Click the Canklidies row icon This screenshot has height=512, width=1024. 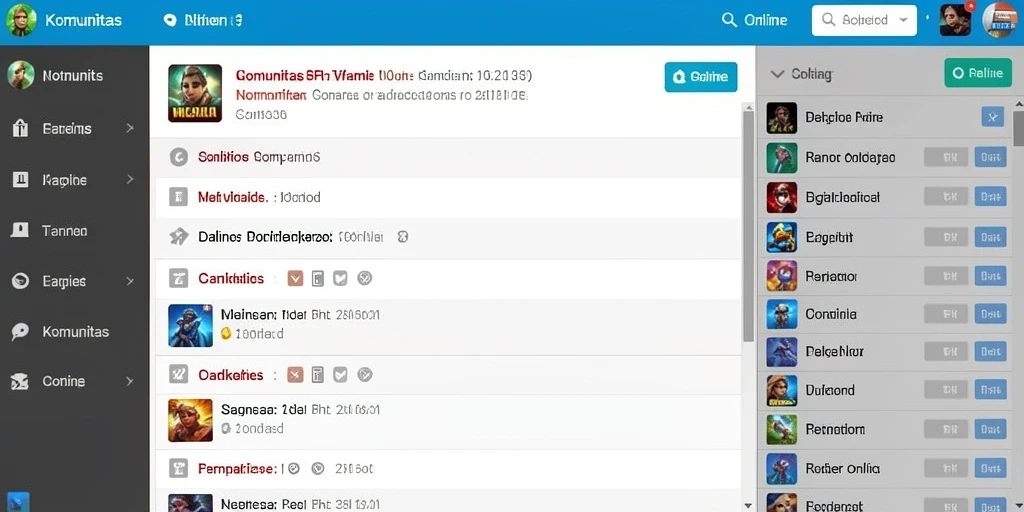[x=178, y=279]
